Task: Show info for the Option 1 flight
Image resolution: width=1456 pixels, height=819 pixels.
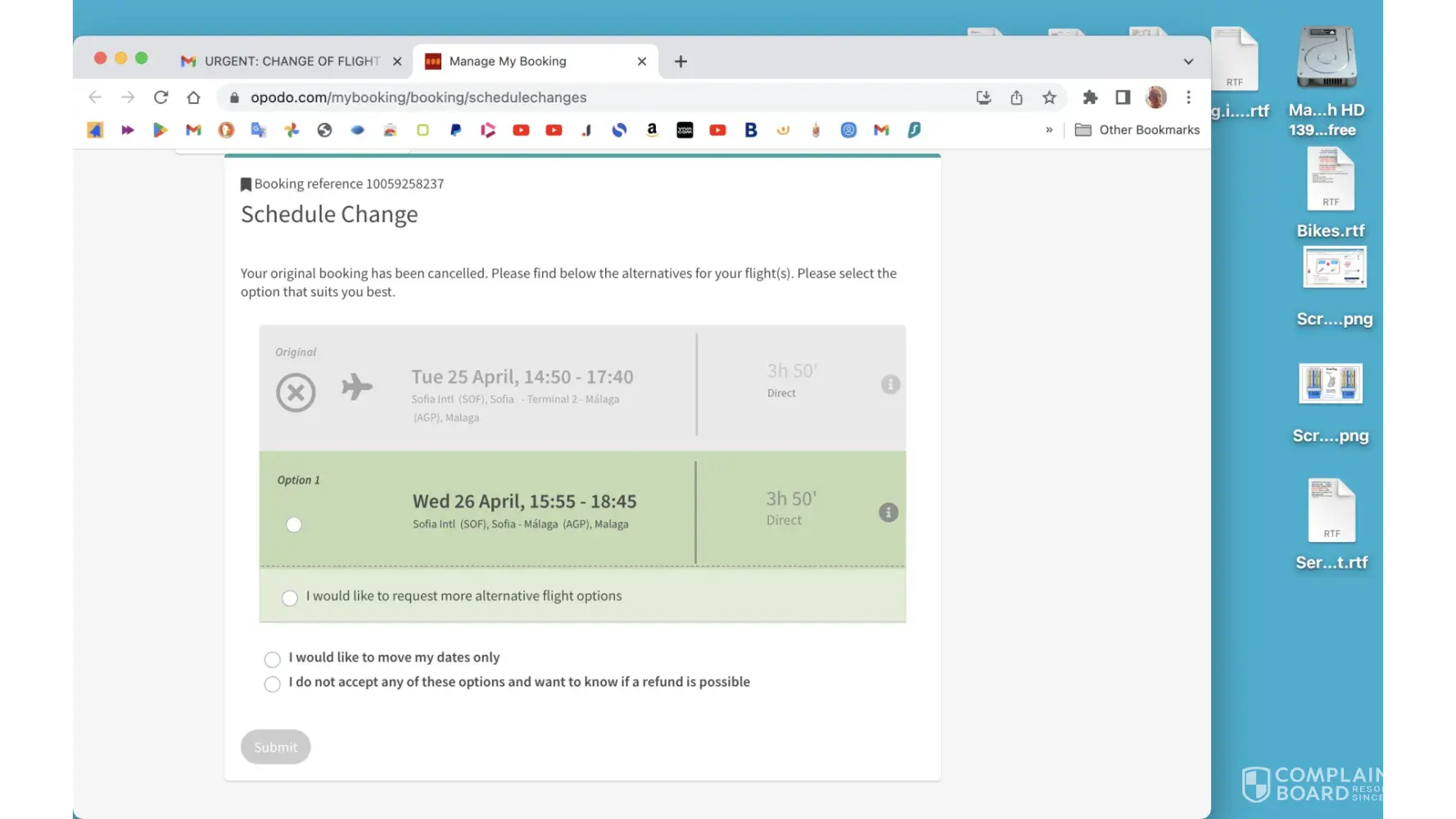Action: click(x=889, y=513)
